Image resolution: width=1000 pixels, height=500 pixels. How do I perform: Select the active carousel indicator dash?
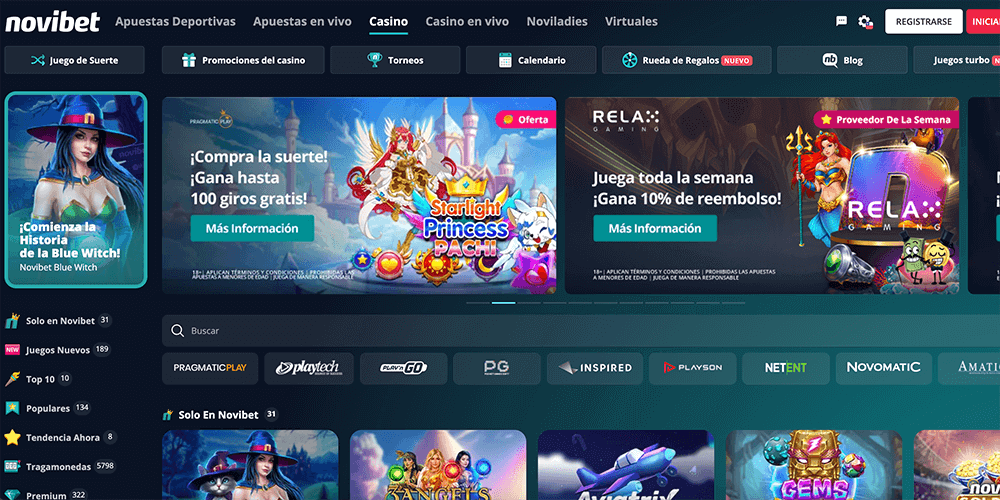point(503,302)
